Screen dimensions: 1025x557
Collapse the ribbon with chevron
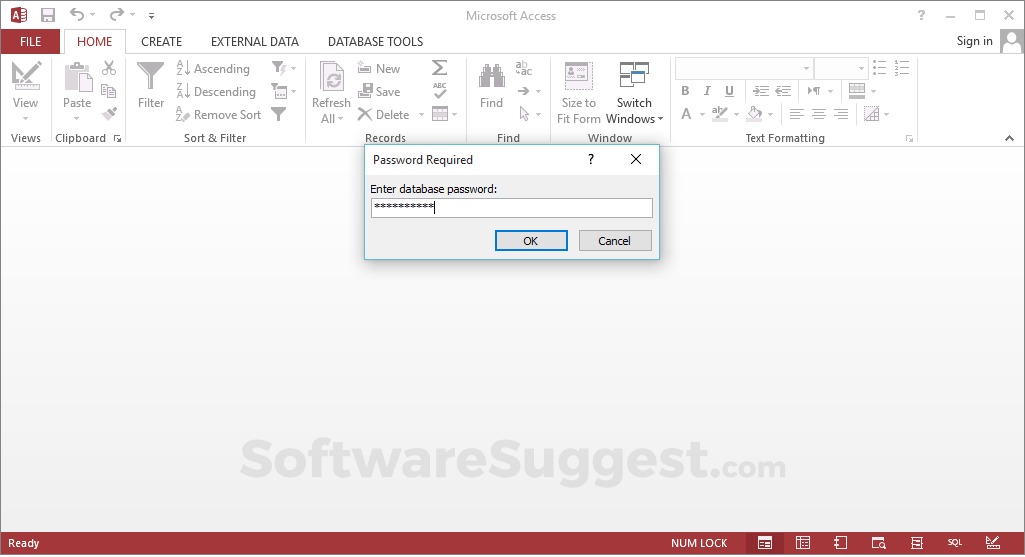pos(1009,138)
